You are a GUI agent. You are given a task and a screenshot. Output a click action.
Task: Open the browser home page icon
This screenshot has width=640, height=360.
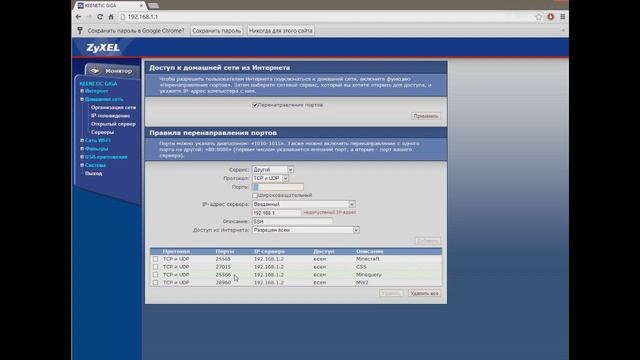[x=111, y=17]
